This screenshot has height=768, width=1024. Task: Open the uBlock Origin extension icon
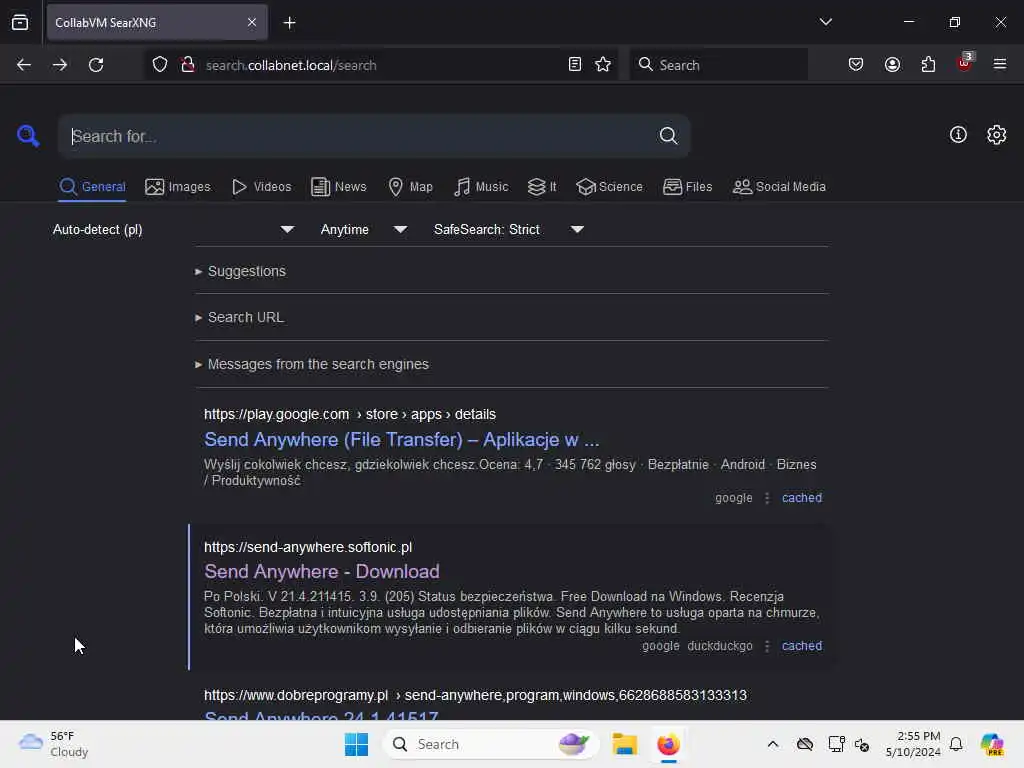[965, 63]
